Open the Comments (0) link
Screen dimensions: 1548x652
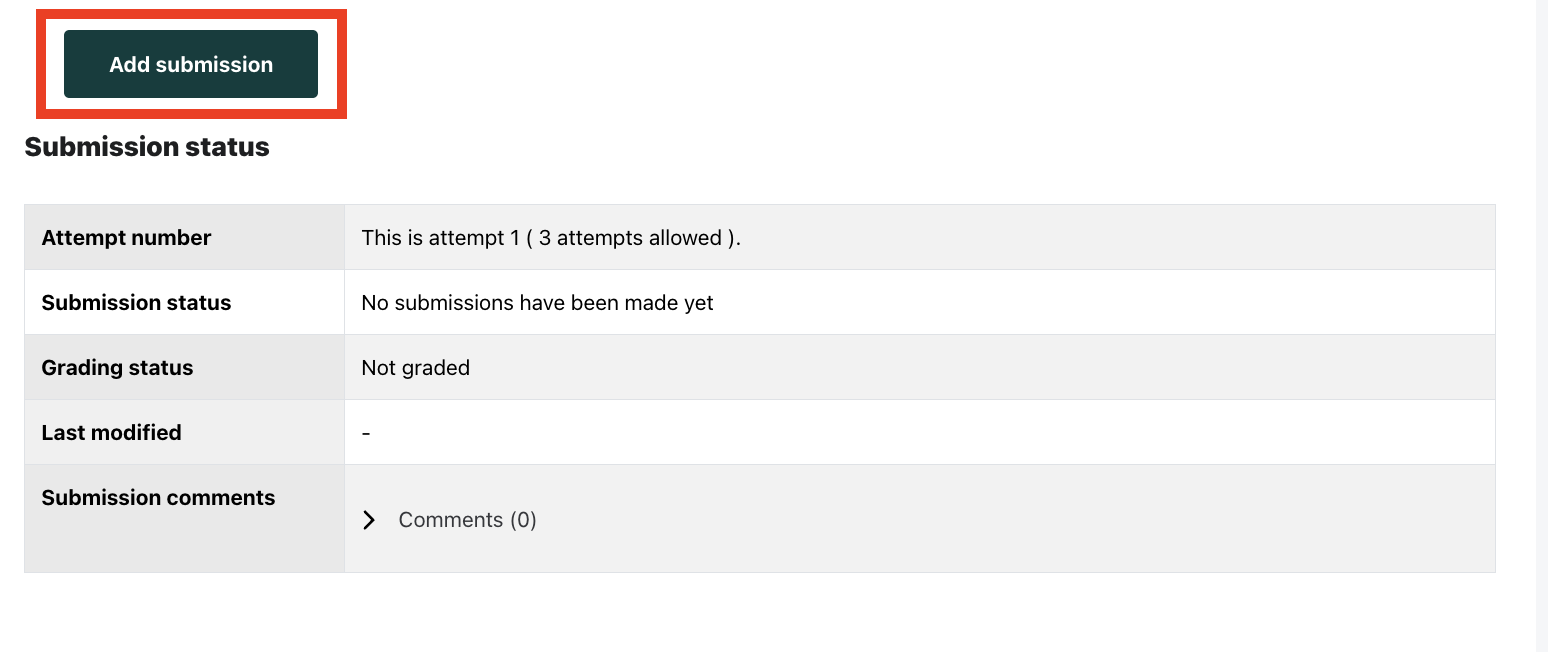[467, 520]
